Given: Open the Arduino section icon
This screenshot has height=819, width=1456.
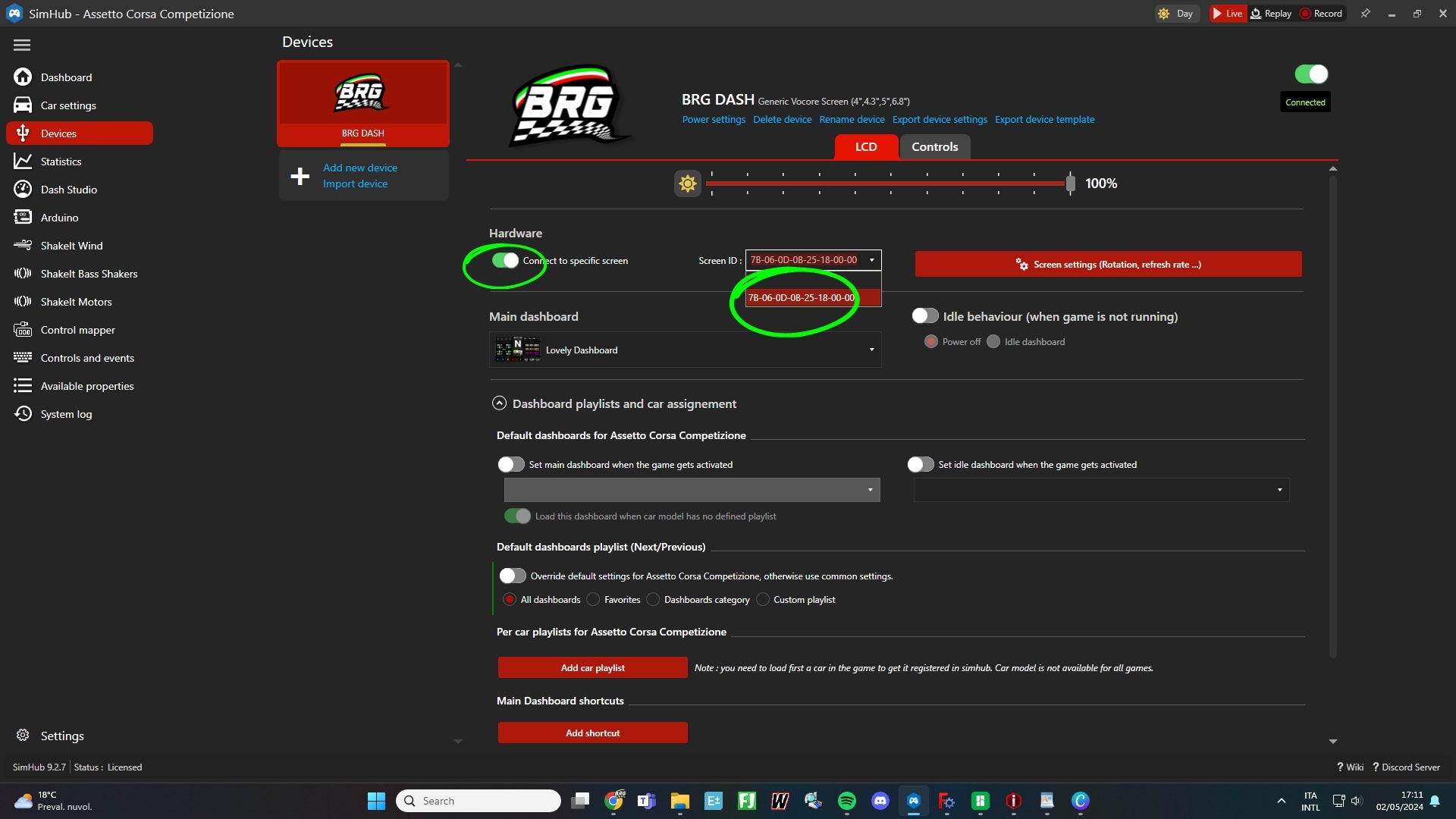Looking at the screenshot, I should coord(23,218).
